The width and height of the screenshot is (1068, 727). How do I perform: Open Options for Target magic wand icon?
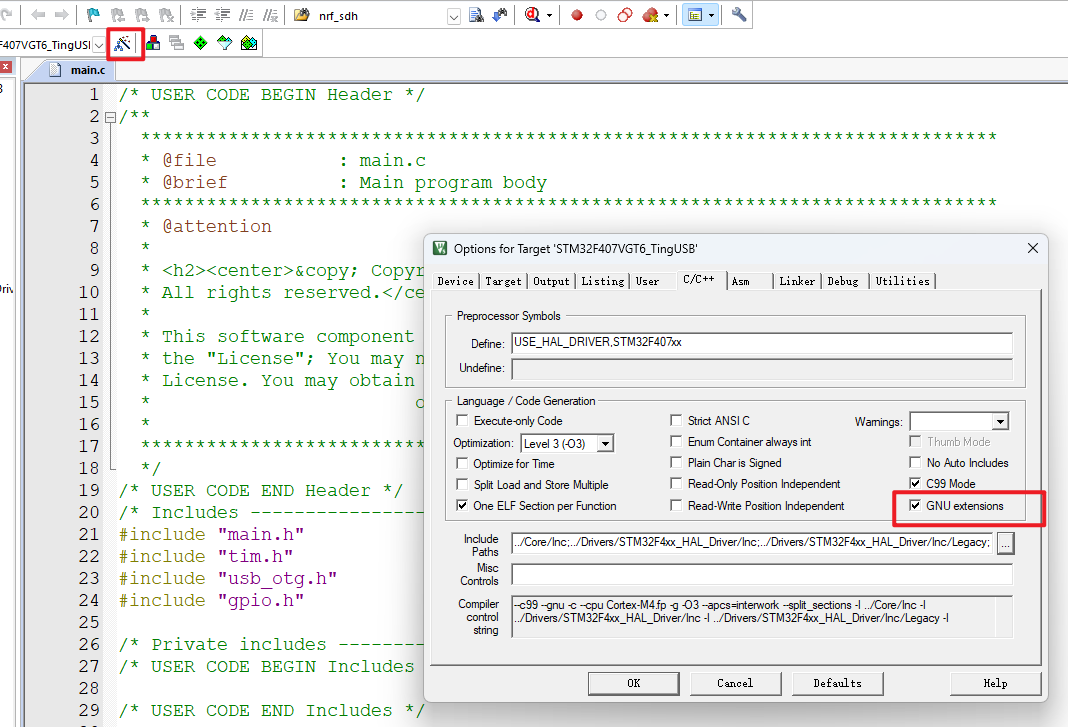(x=123, y=44)
